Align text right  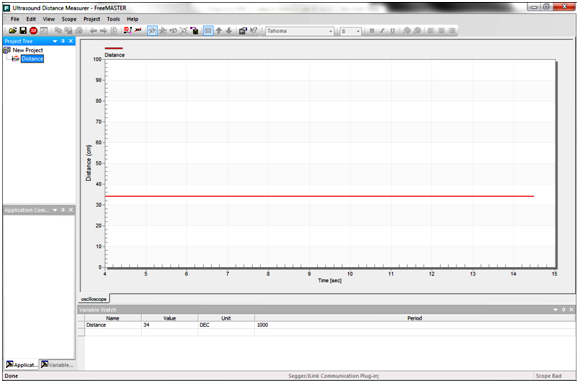tap(452, 31)
